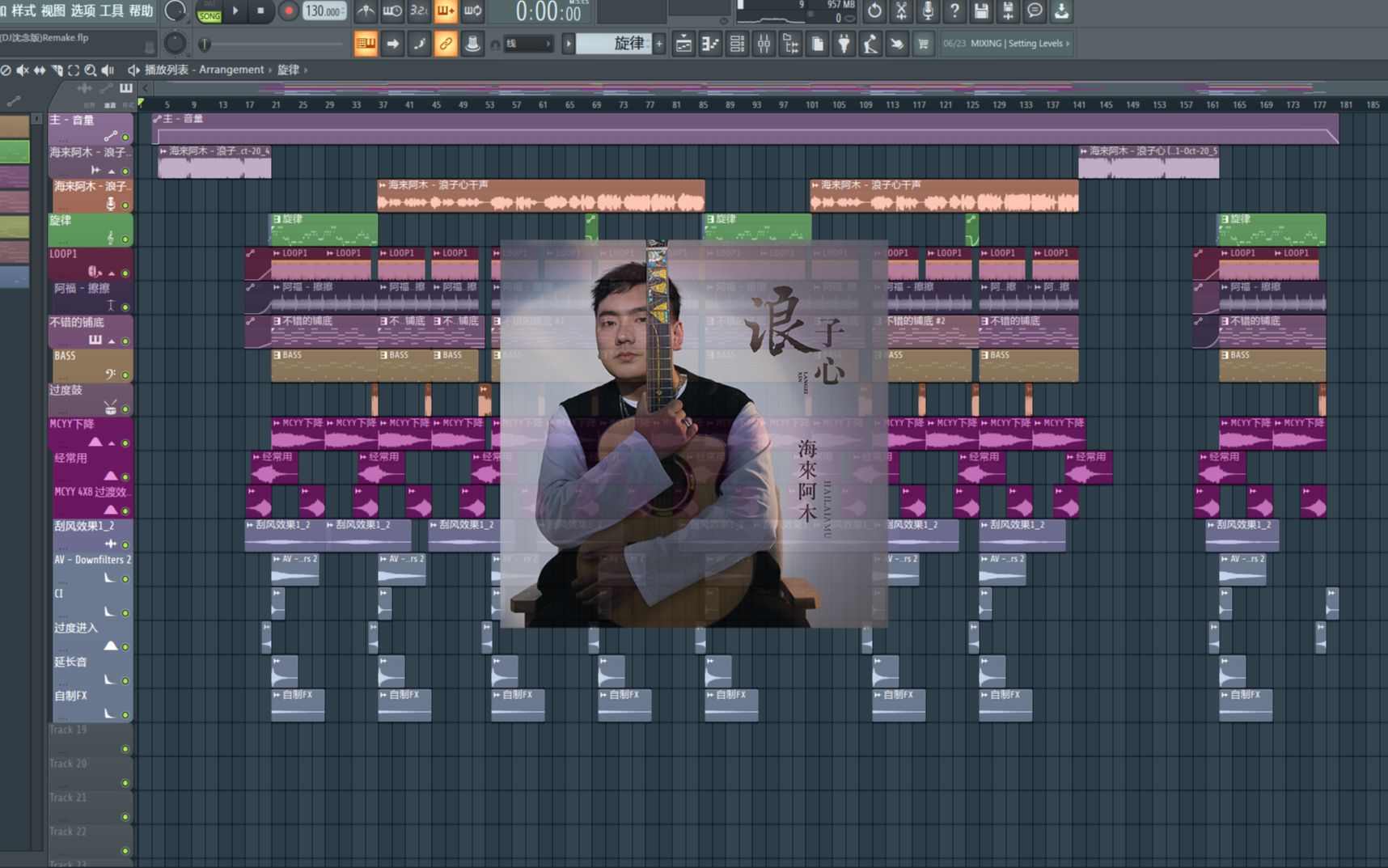Open the channel rack view
This screenshot has height=868, width=1388.
(737, 44)
